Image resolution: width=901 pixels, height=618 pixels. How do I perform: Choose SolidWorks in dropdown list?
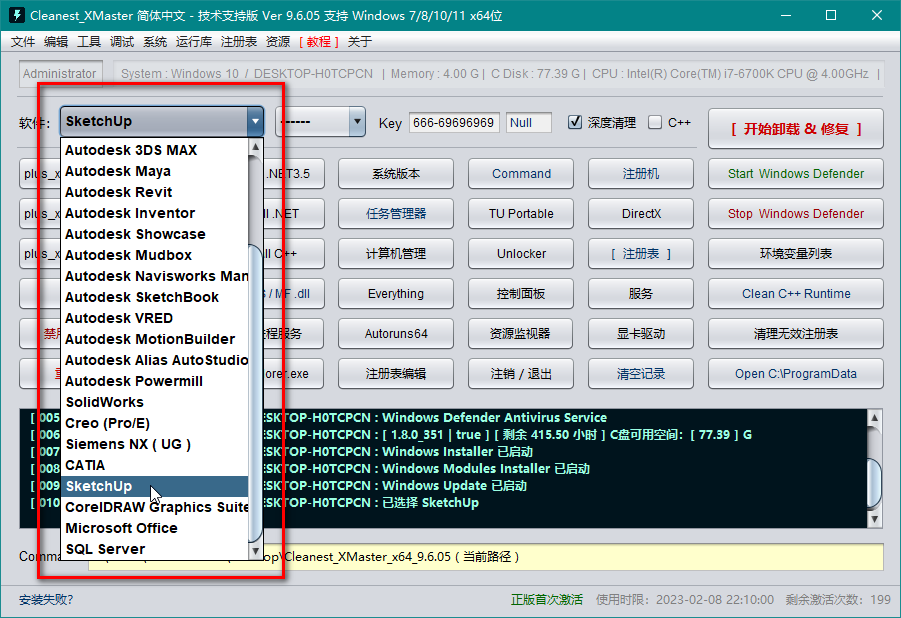155,402
